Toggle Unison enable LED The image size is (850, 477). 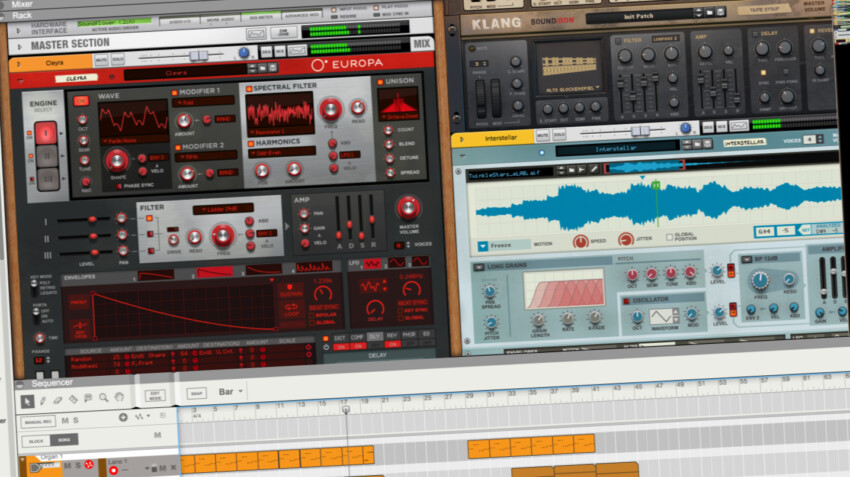click(x=380, y=82)
